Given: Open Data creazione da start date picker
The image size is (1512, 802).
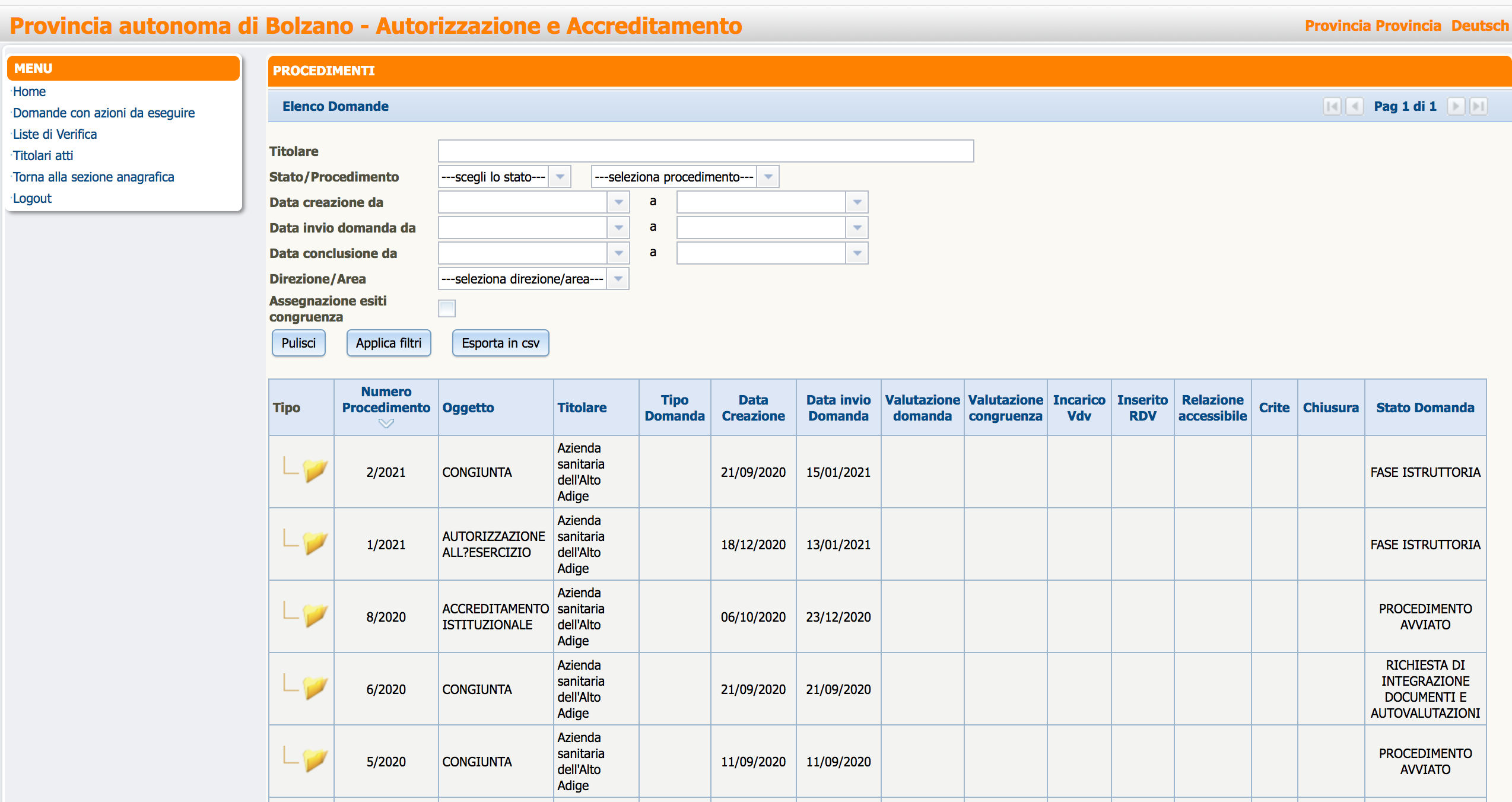Looking at the screenshot, I should [618, 202].
